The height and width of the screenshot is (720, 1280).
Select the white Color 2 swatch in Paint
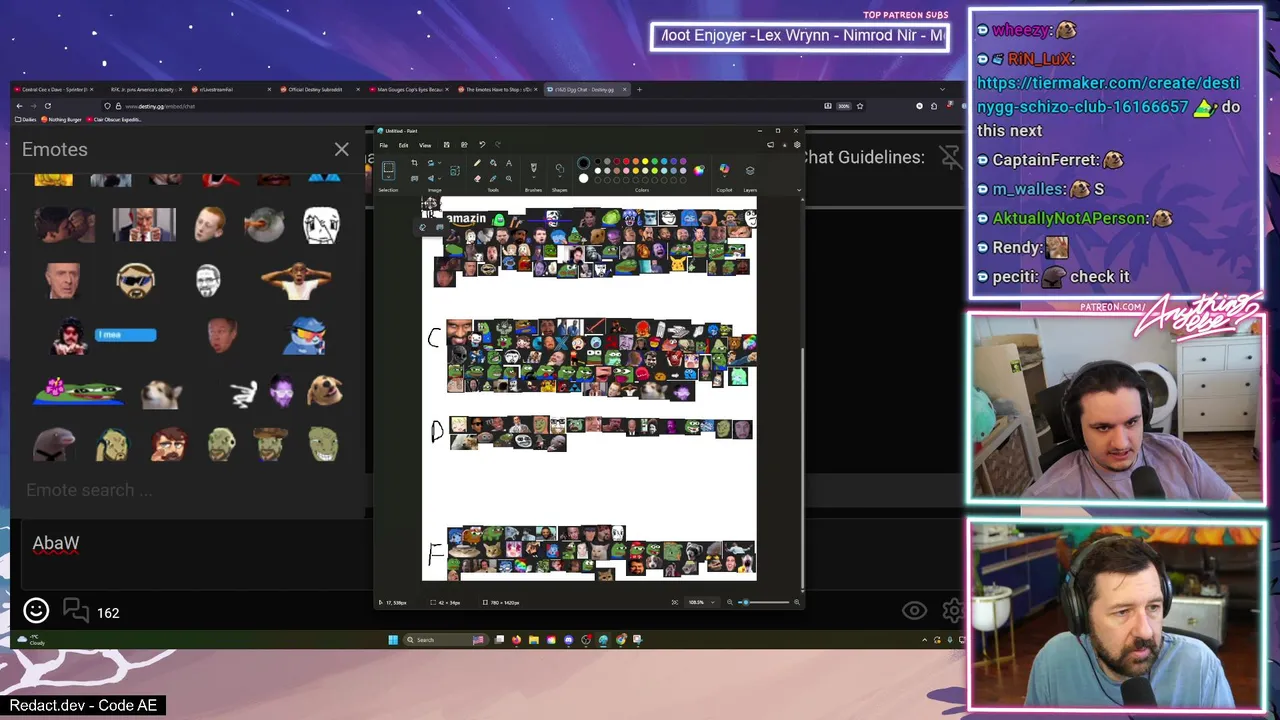[583, 178]
